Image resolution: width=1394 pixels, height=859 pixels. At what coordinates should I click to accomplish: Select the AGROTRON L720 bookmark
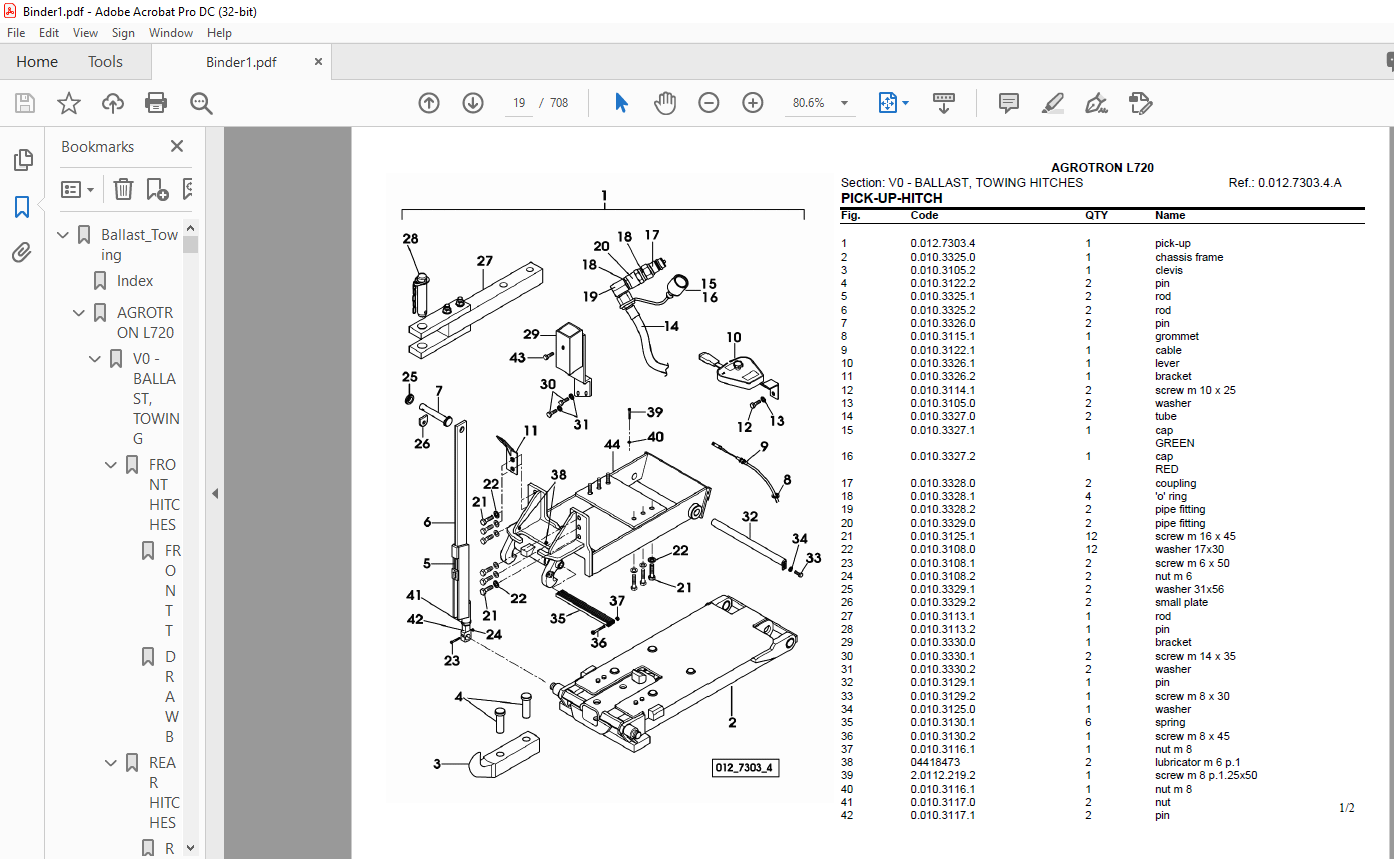click(145, 323)
